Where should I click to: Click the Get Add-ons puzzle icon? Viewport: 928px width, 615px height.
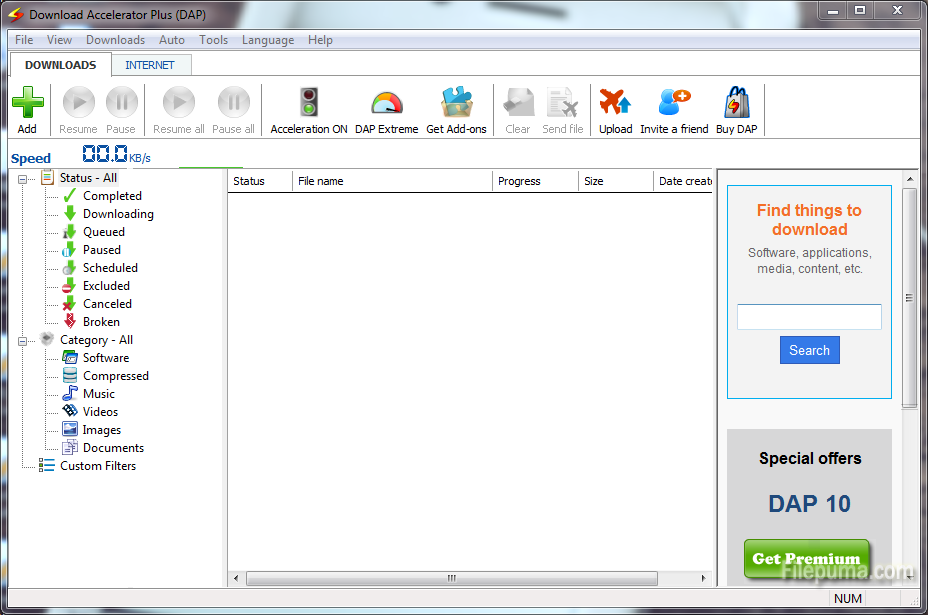point(456,103)
